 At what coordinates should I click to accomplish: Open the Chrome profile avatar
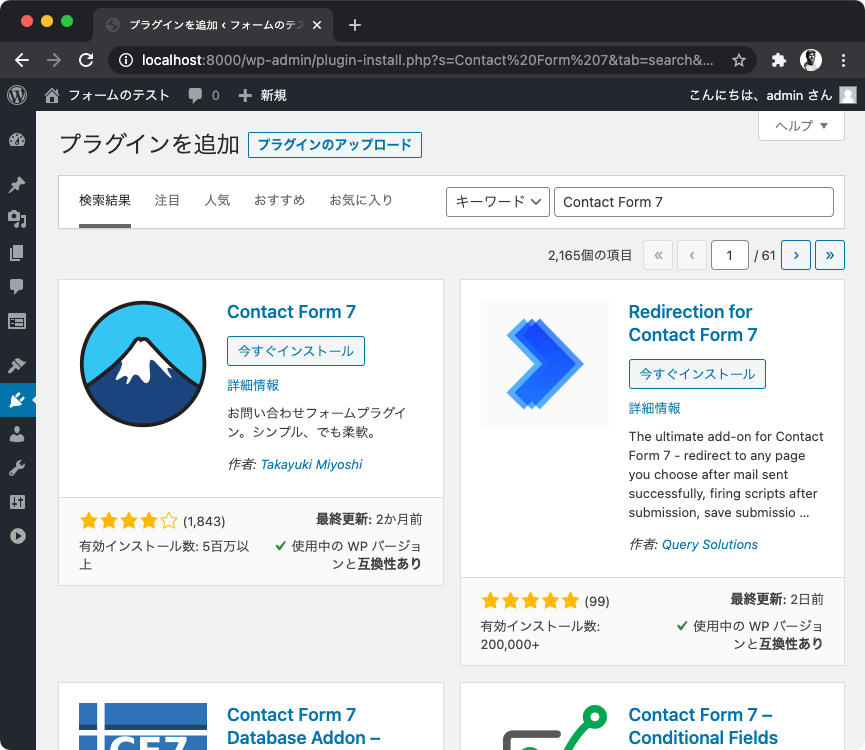coord(811,60)
